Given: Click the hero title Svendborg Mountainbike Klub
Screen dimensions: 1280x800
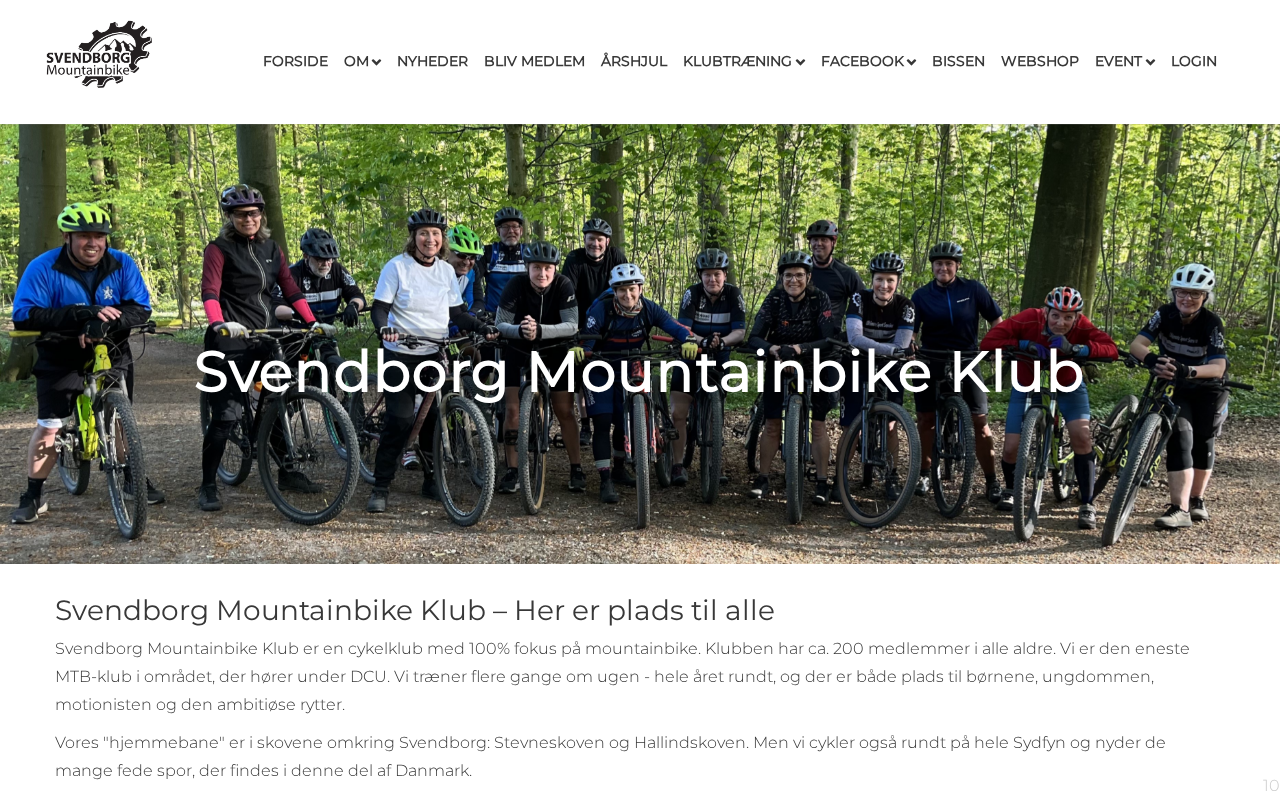Looking at the screenshot, I should tap(639, 371).
